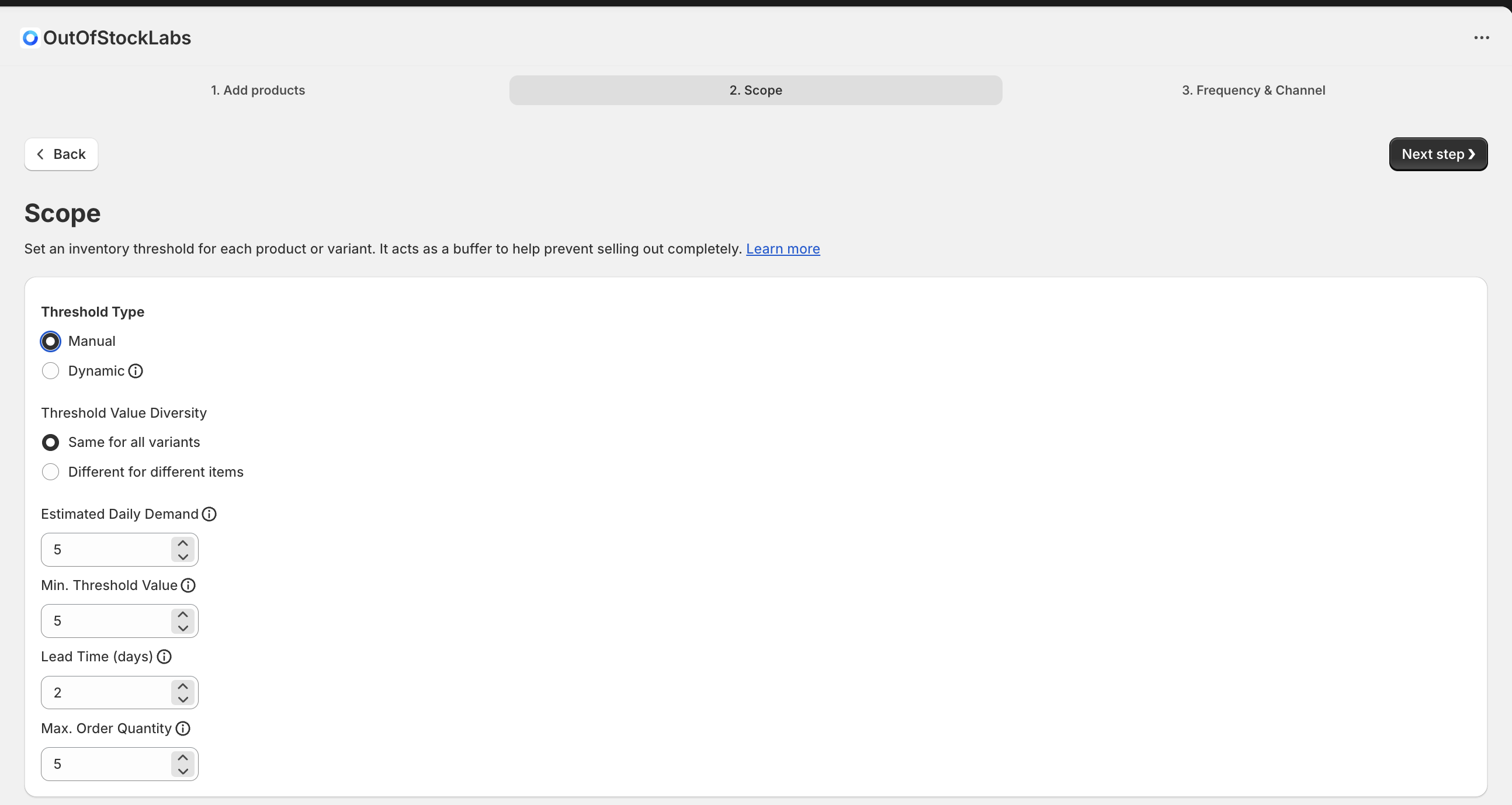Open the three-dot more options menu
Screen dimensions: 1512x805
pyautogui.click(x=1482, y=37)
